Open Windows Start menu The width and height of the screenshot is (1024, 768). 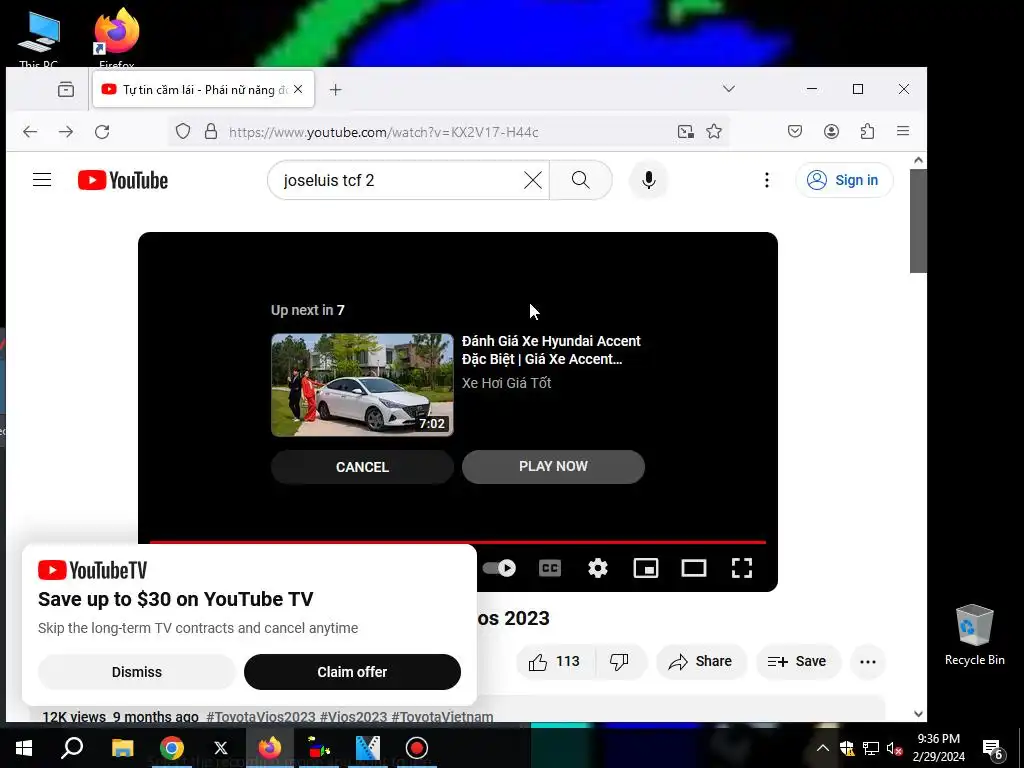point(24,748)
